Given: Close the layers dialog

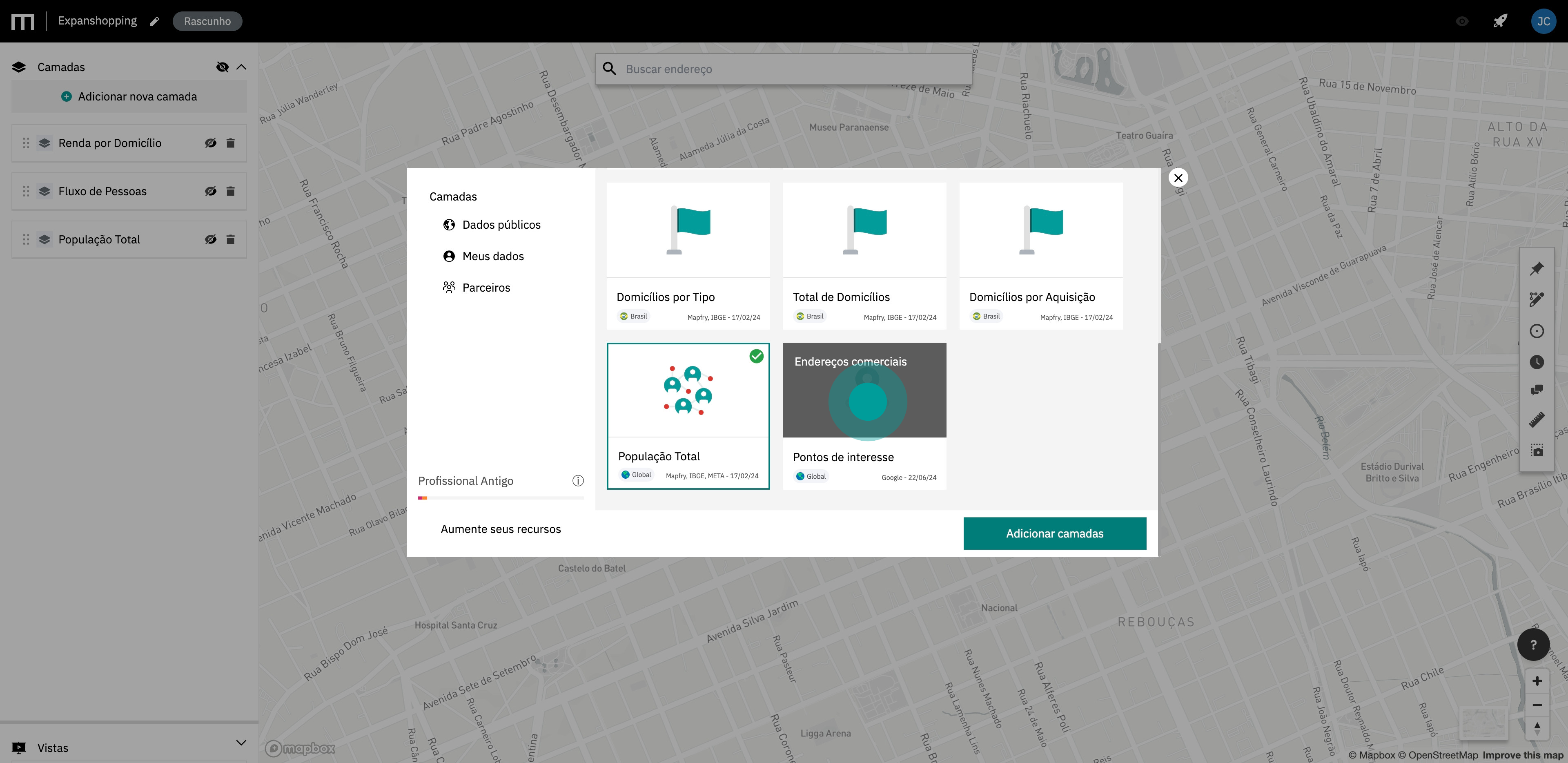Looking at the screenshot, I should click(x=1178, y=178).
